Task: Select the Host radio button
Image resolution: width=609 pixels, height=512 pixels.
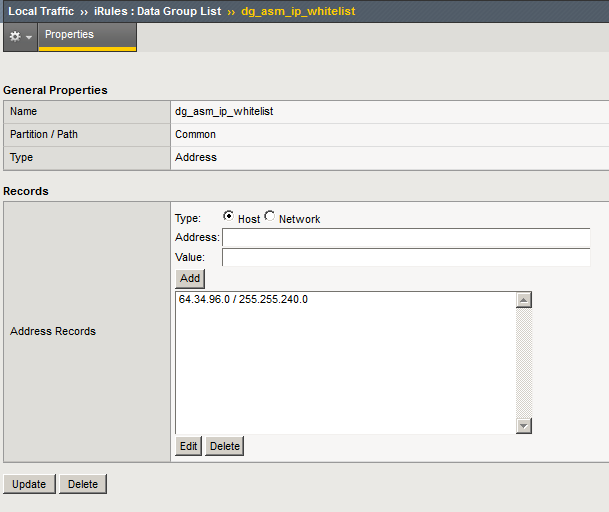Action: (x=229, y=216)
